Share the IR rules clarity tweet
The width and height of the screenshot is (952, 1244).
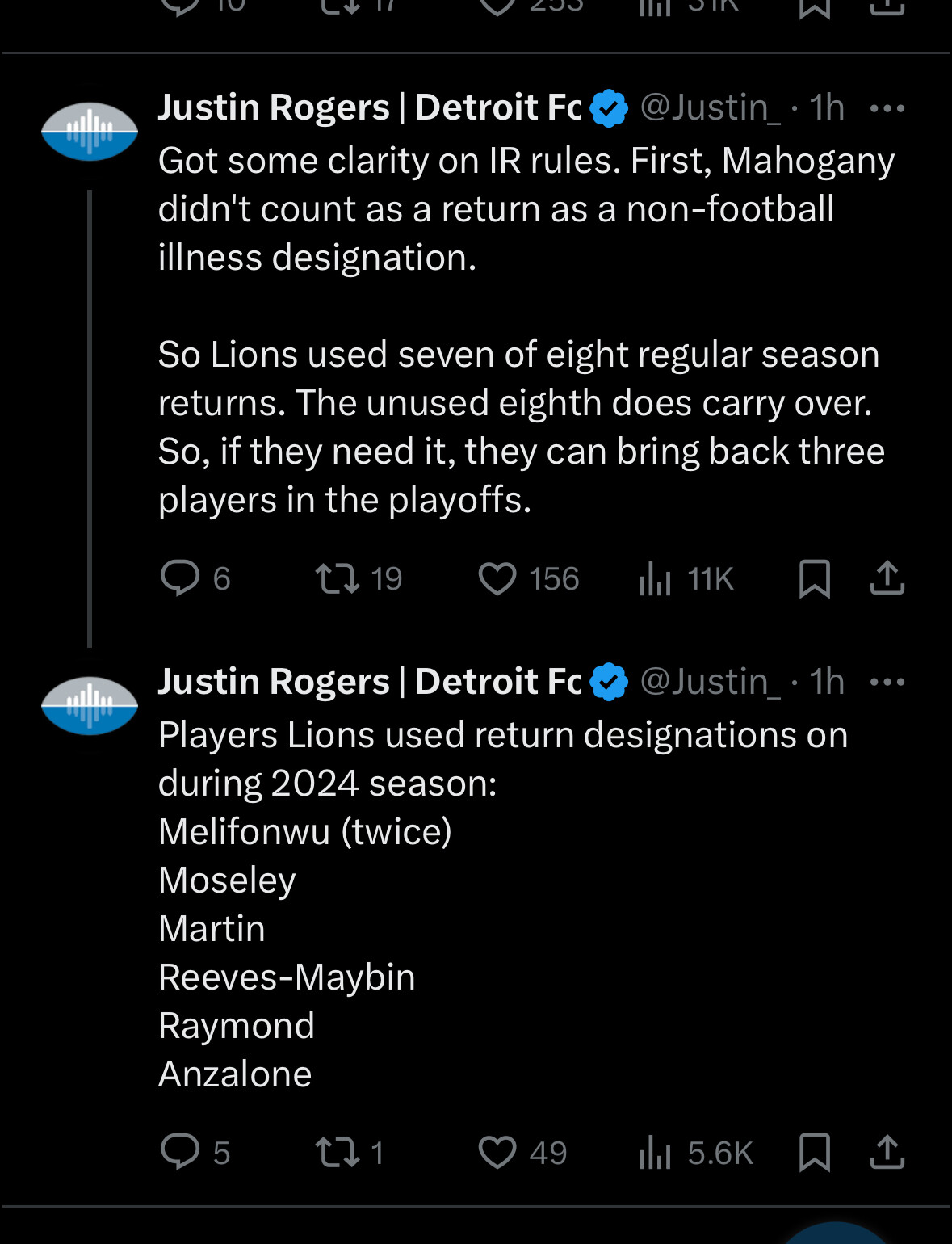click(887, 578)
